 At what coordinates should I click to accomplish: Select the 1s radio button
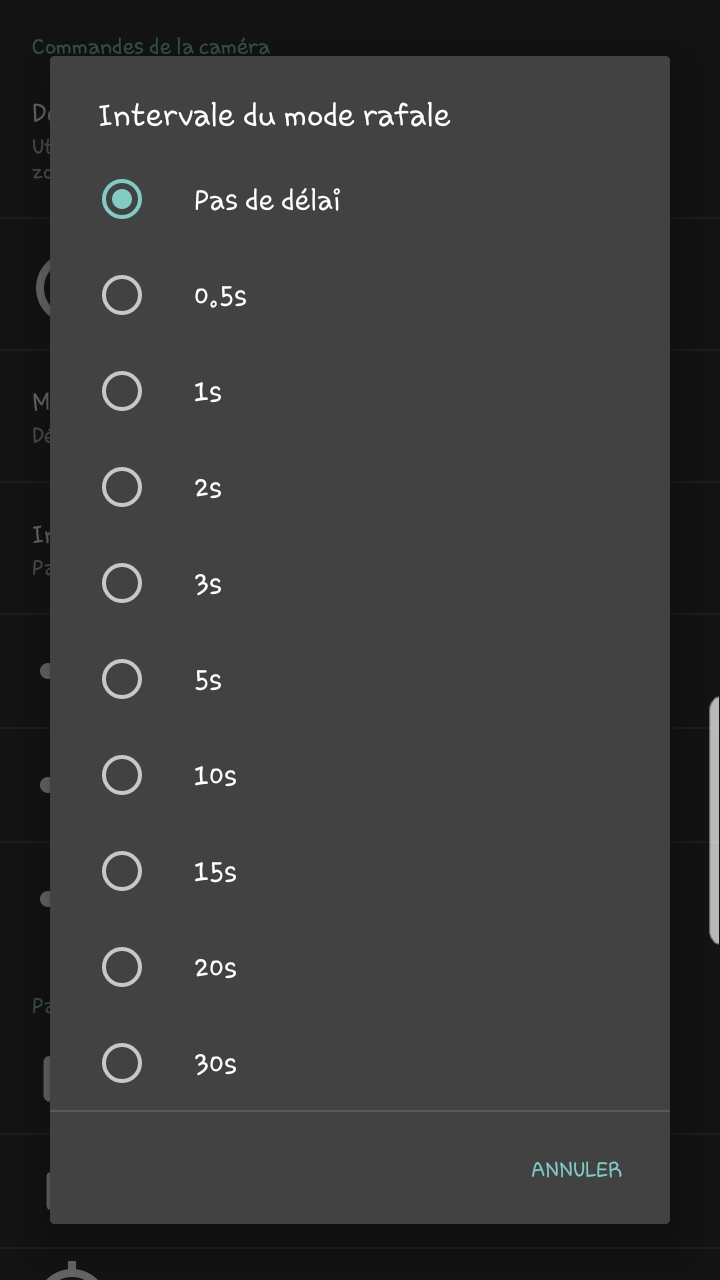coord(122,391)
